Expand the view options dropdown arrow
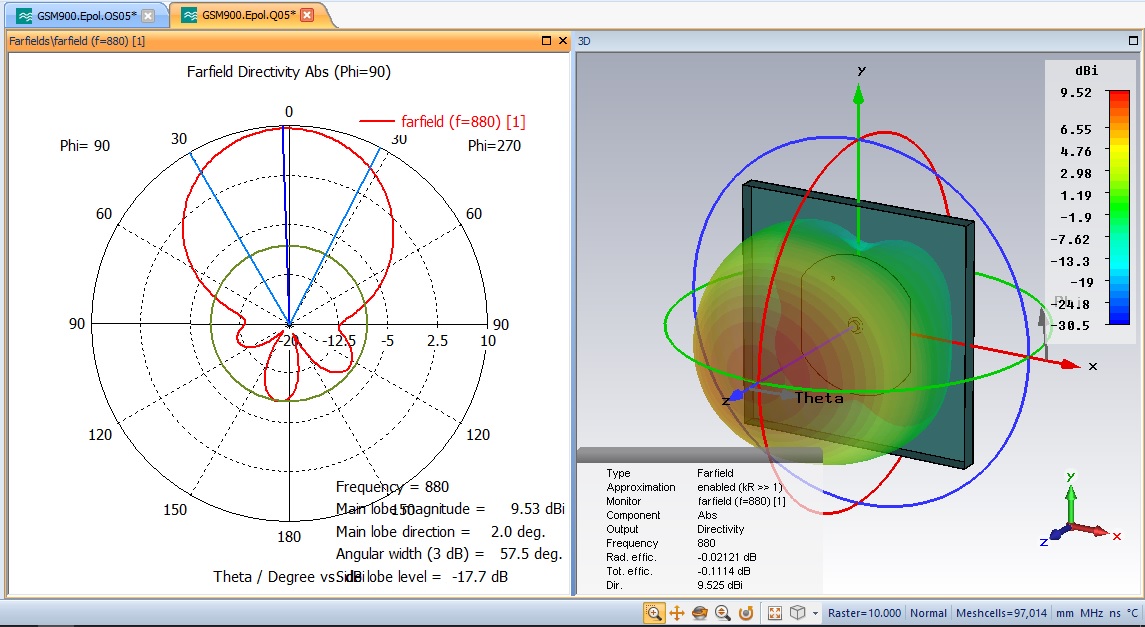The height and width of the screenshot is (627, 1145). [x=815, y=613]
